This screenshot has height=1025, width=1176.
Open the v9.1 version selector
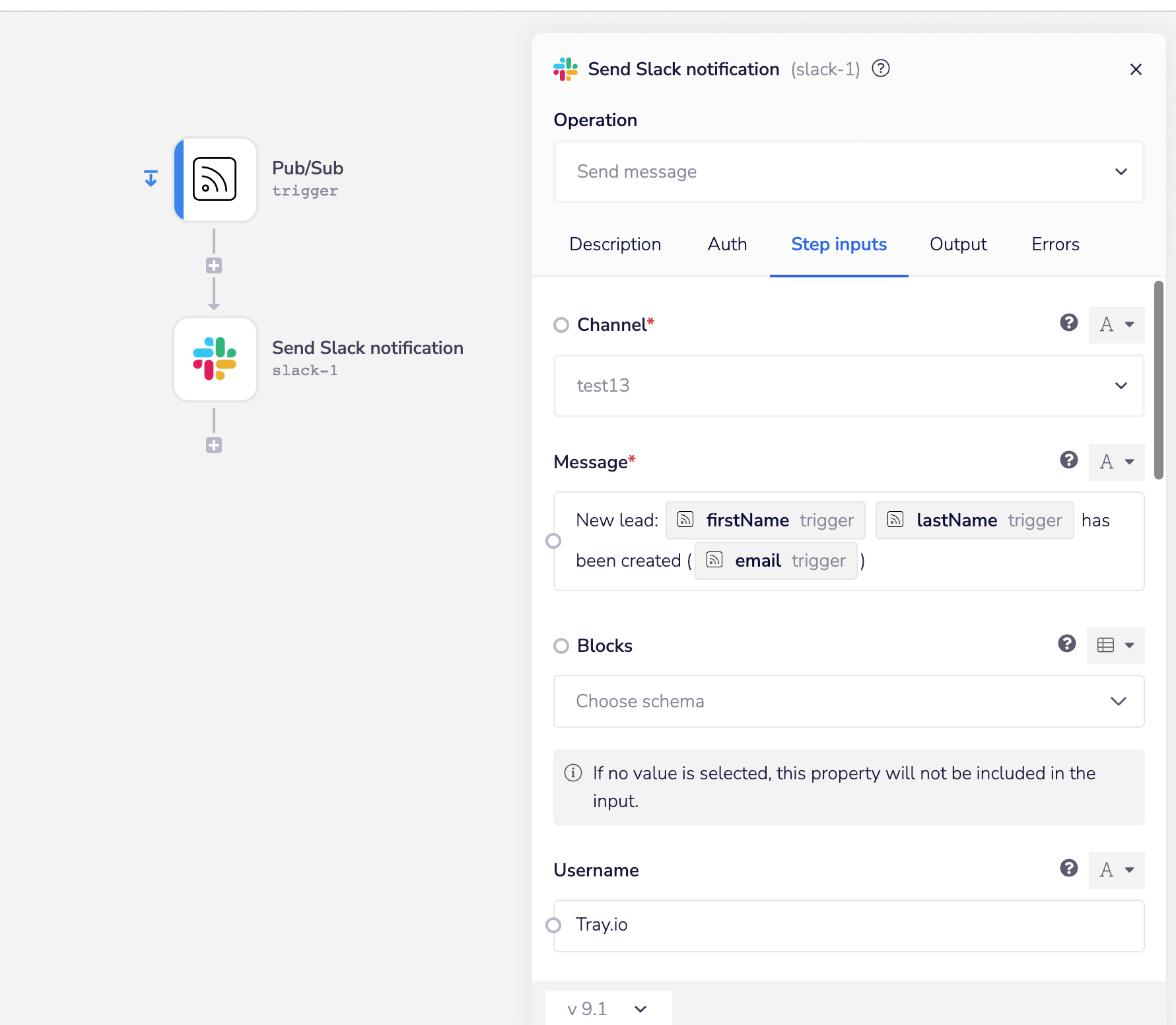click(x=606, y=1008)
